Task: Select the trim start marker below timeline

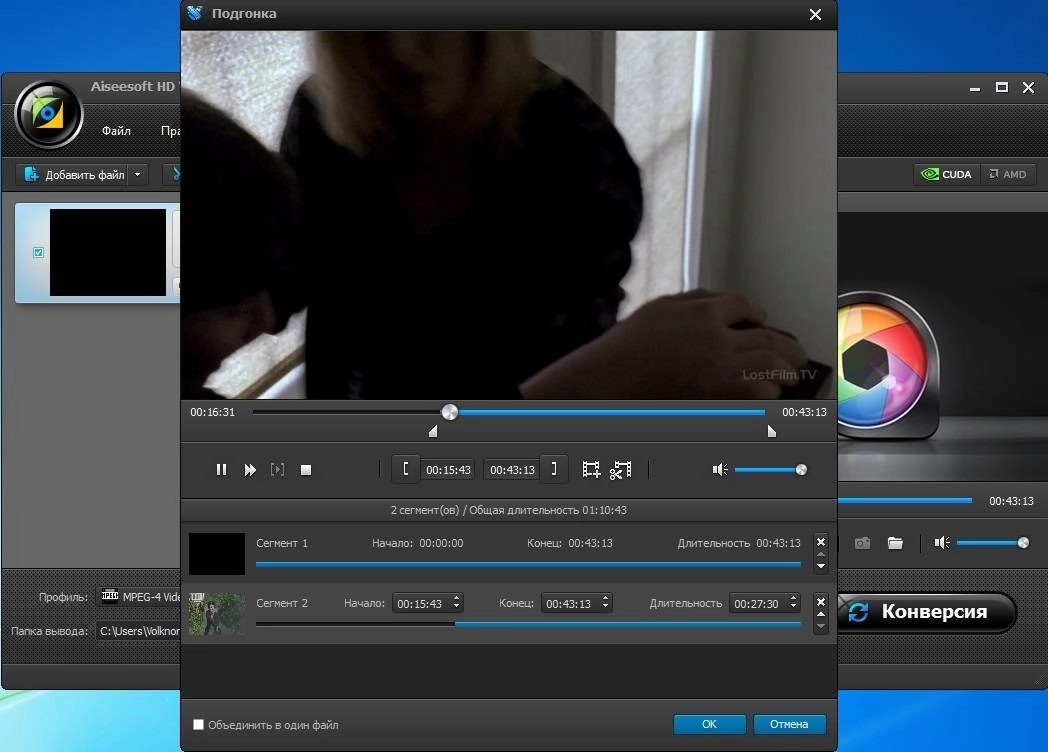Action: (x=433, y=431)
